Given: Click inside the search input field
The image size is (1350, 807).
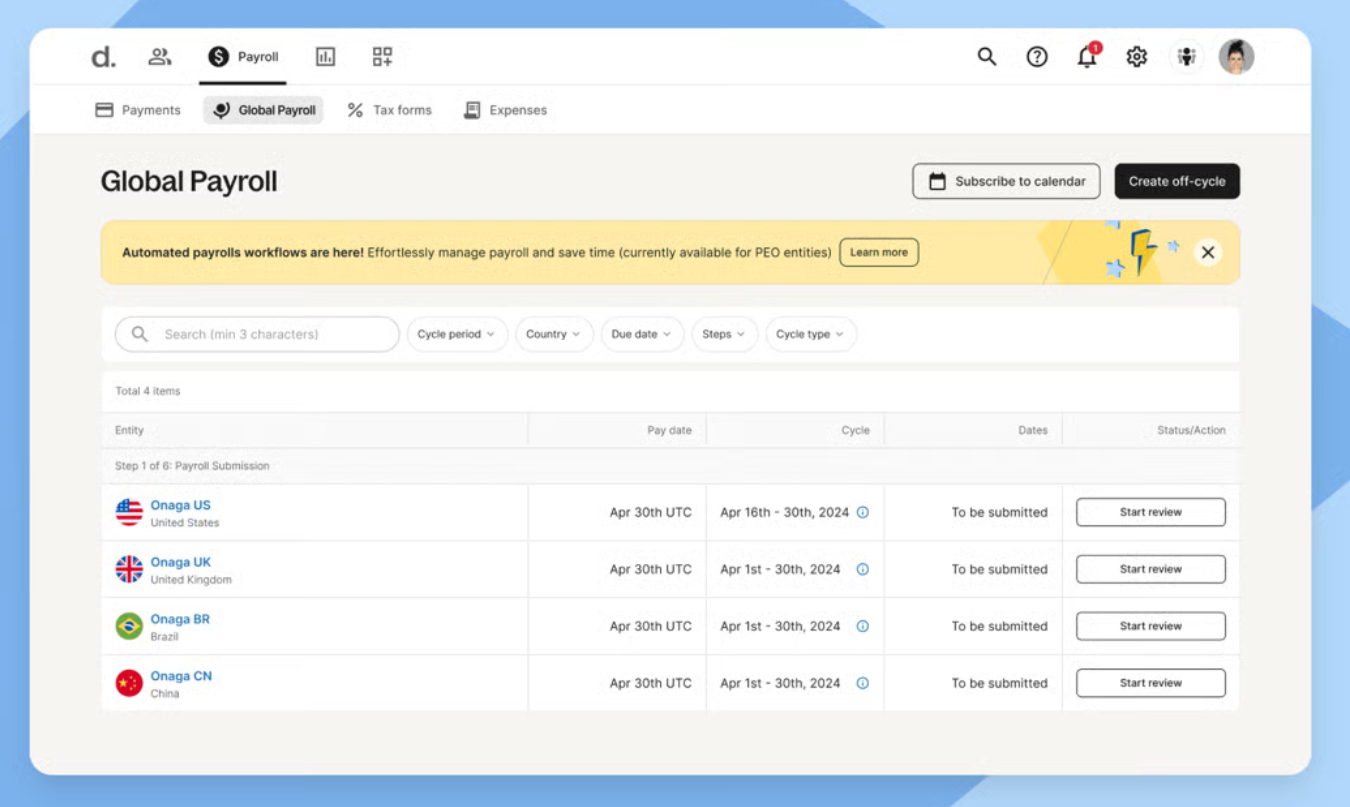Looking at the screenshot, I should (256, 334).
